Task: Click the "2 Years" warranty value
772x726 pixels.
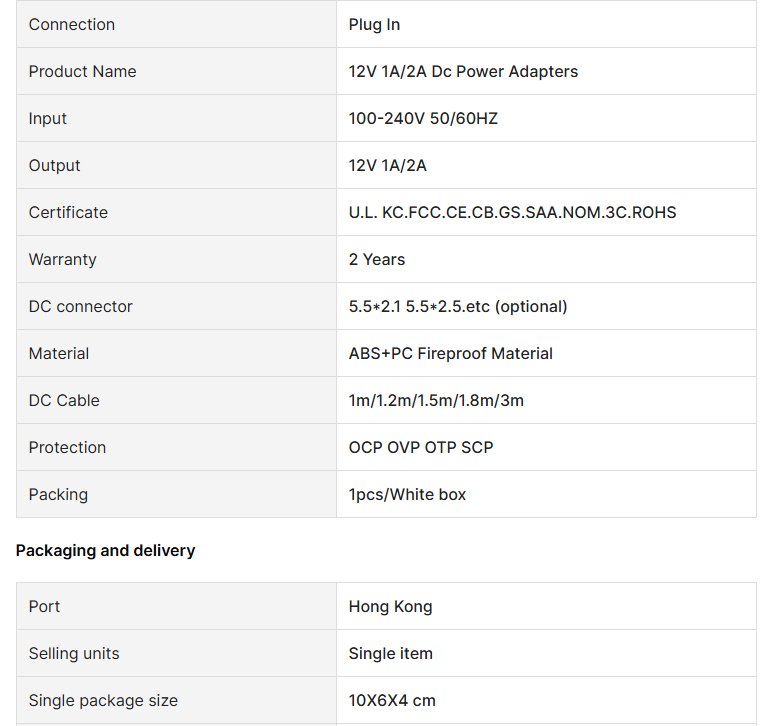Action: [377, 259]
